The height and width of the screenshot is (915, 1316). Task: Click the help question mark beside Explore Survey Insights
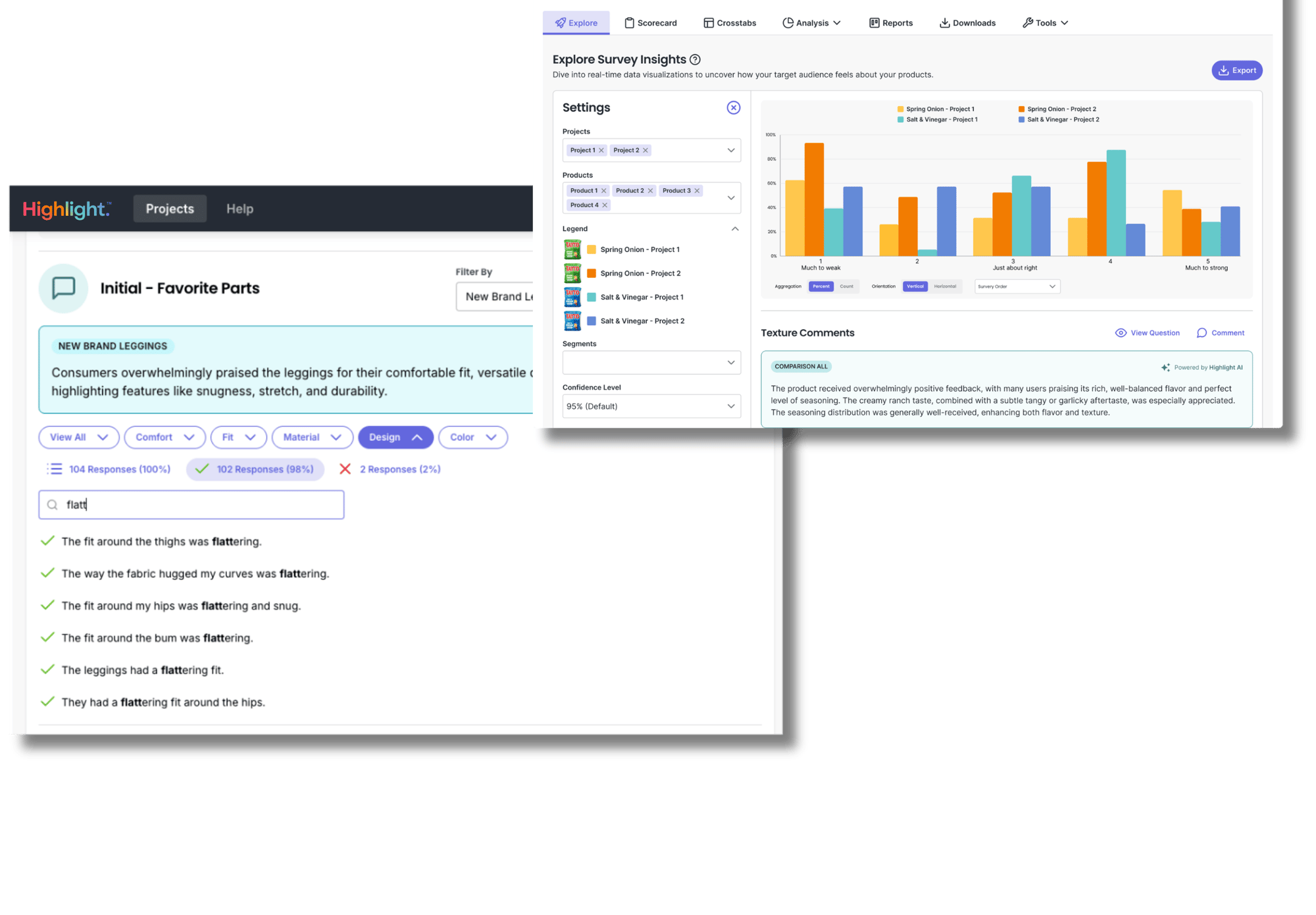tap(695, 60)
